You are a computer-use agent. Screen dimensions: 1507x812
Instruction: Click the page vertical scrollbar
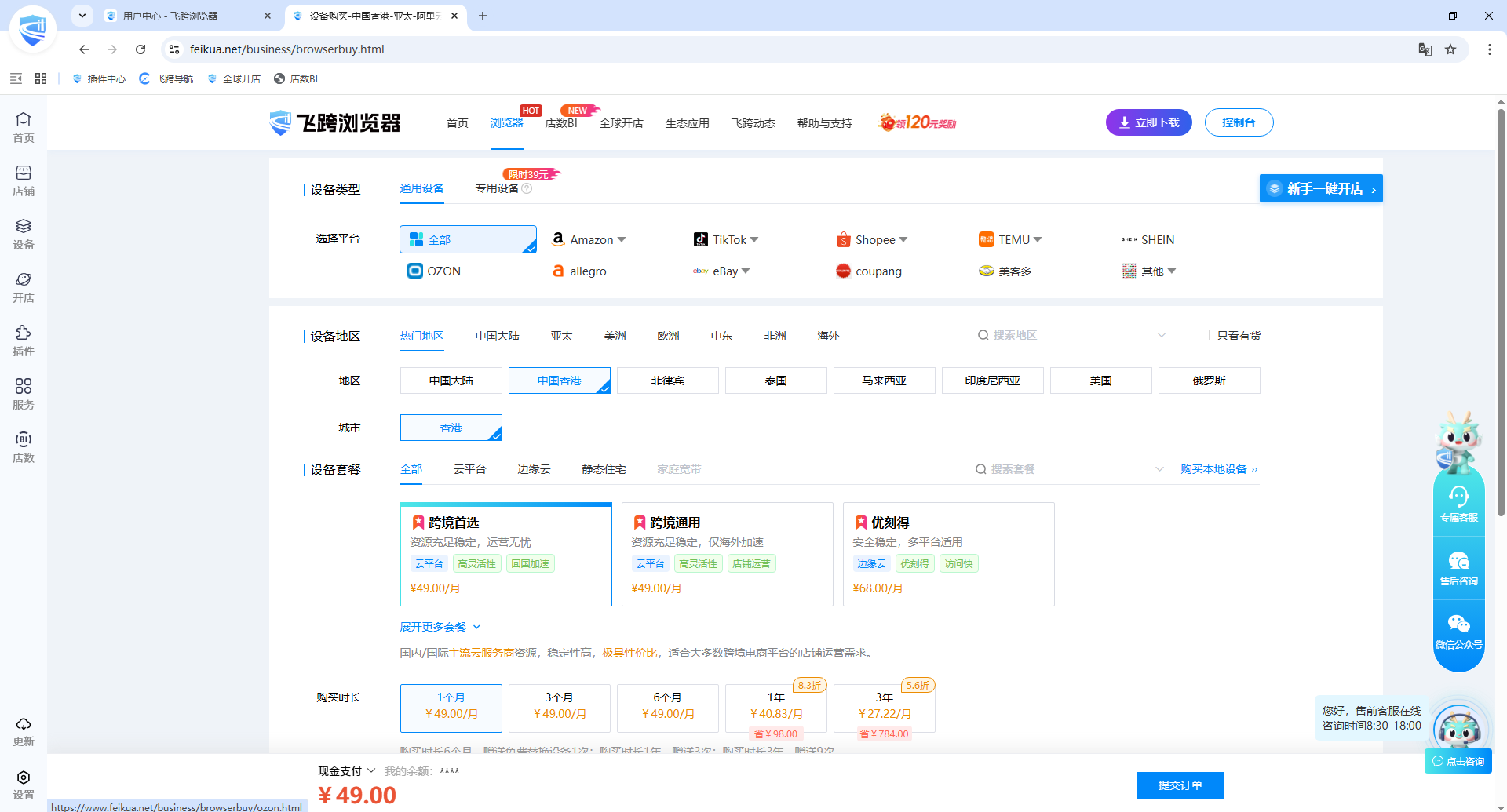point(1501,312)
